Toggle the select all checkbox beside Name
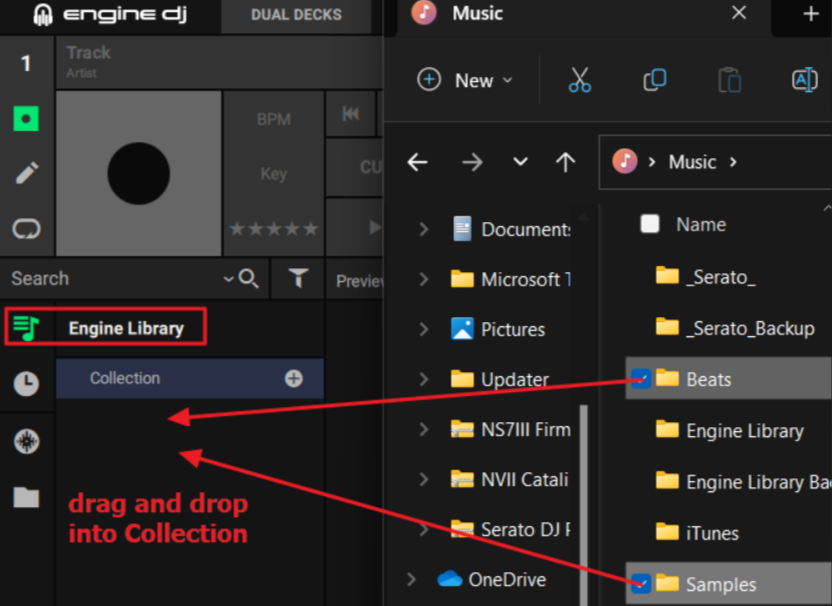 pyautogui.click(x=649, y=224)
